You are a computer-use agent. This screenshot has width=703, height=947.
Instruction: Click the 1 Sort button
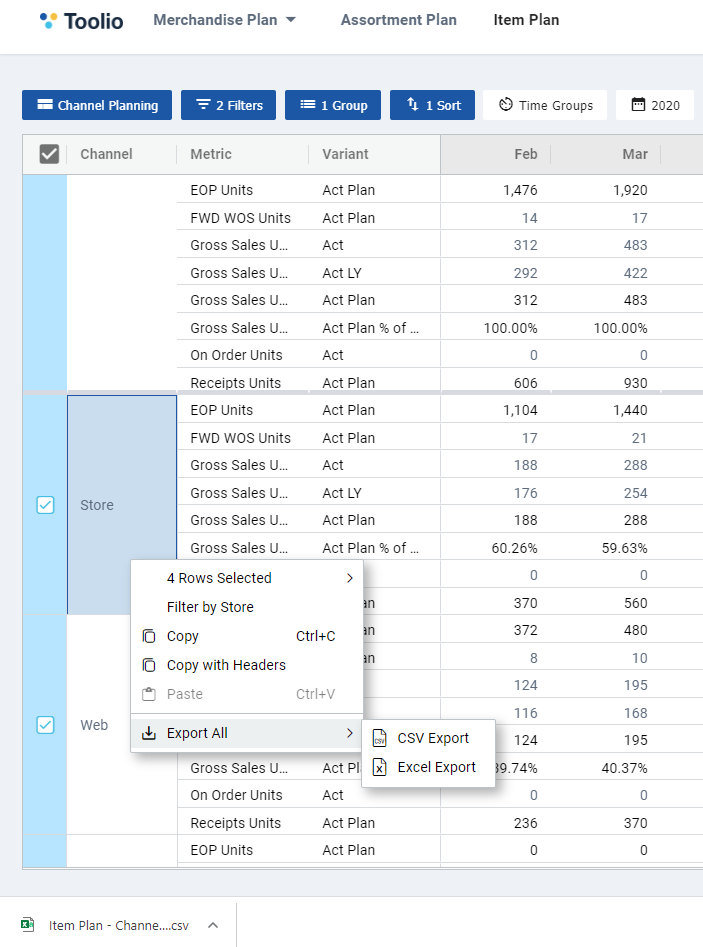pos(432,105)
